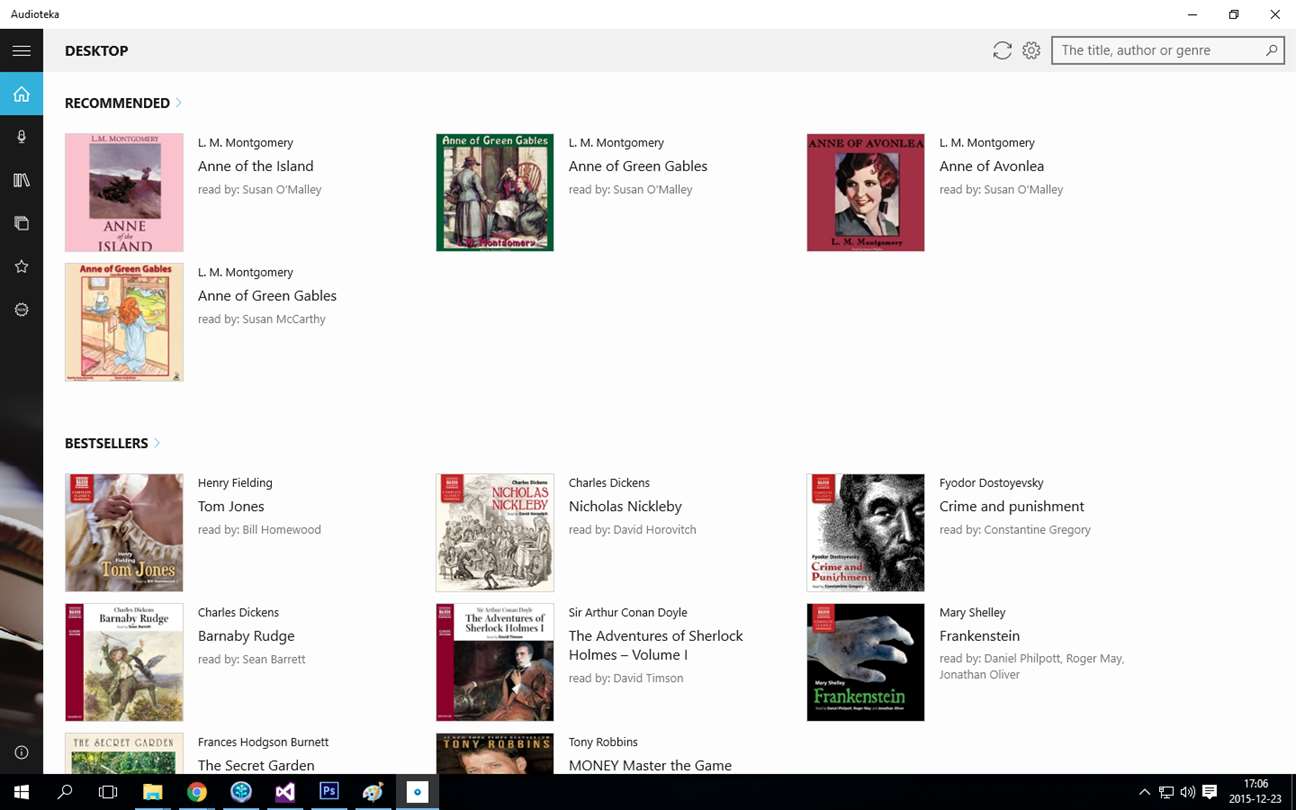The image size is (1296, 810).
Task: Go to the Home sidebar icon
Action: (21, 94)
